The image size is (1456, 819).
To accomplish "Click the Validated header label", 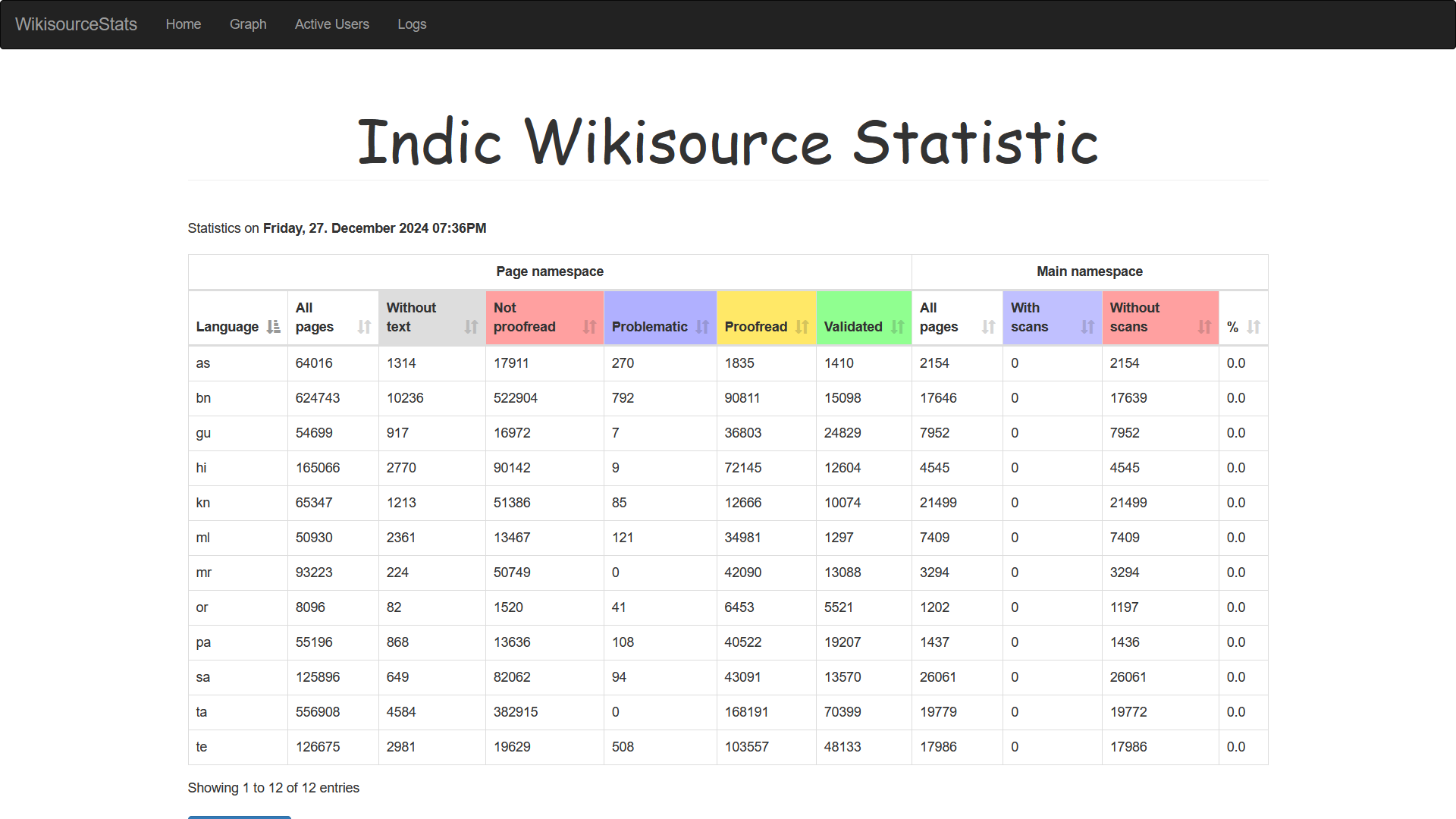I will click(x=853, y=327).
